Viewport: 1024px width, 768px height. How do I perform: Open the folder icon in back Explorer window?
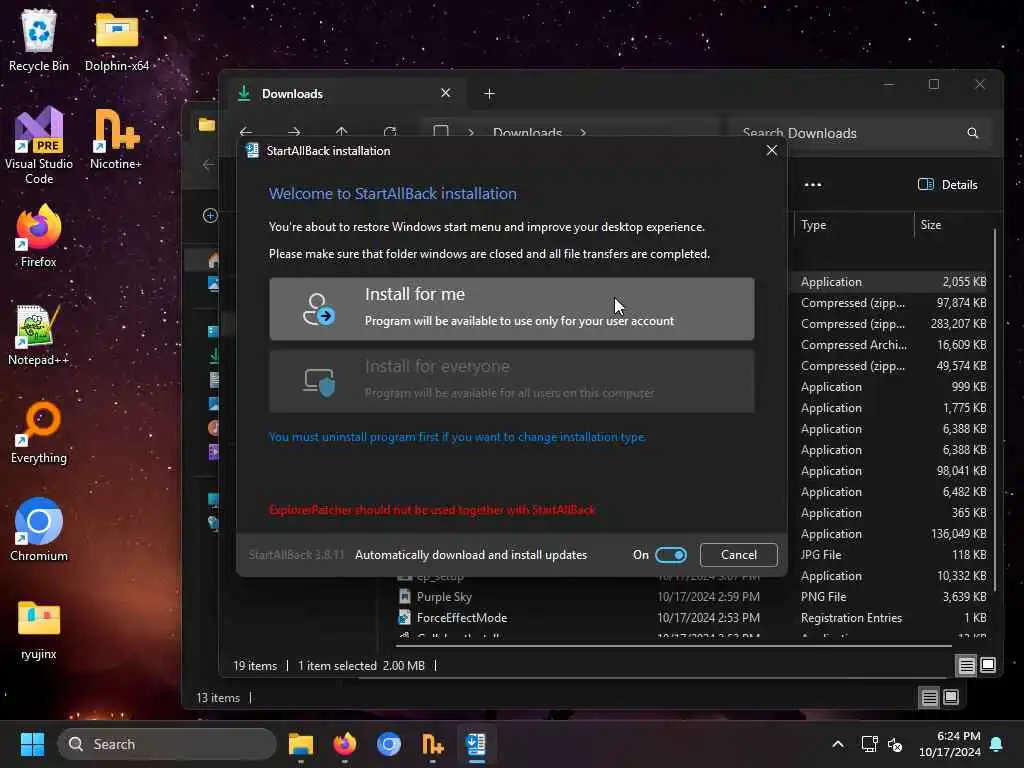coord(206,124)
